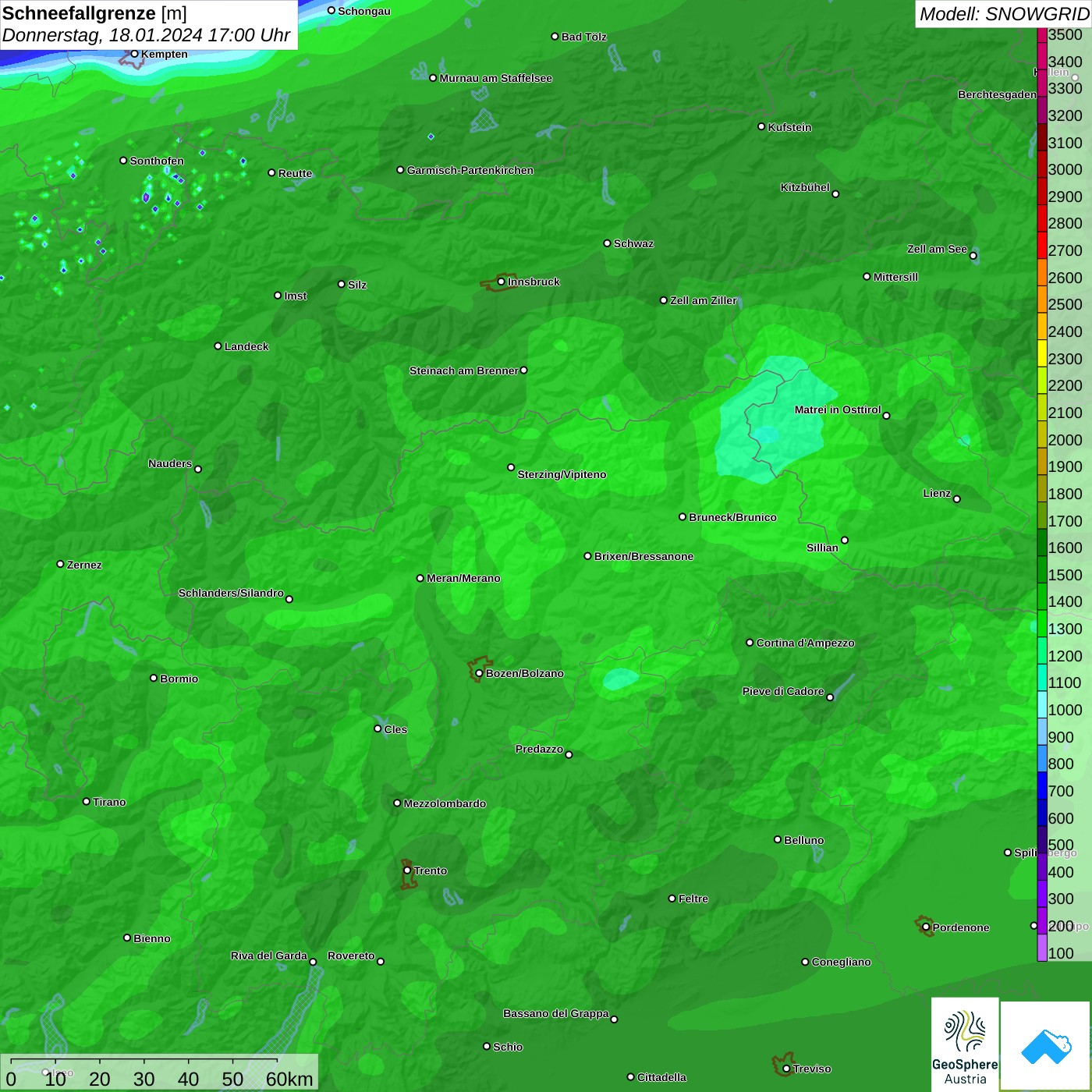Click the Landeck marker dot
The height and width of the screenshot is (1092, 1092).
[218, 346]
